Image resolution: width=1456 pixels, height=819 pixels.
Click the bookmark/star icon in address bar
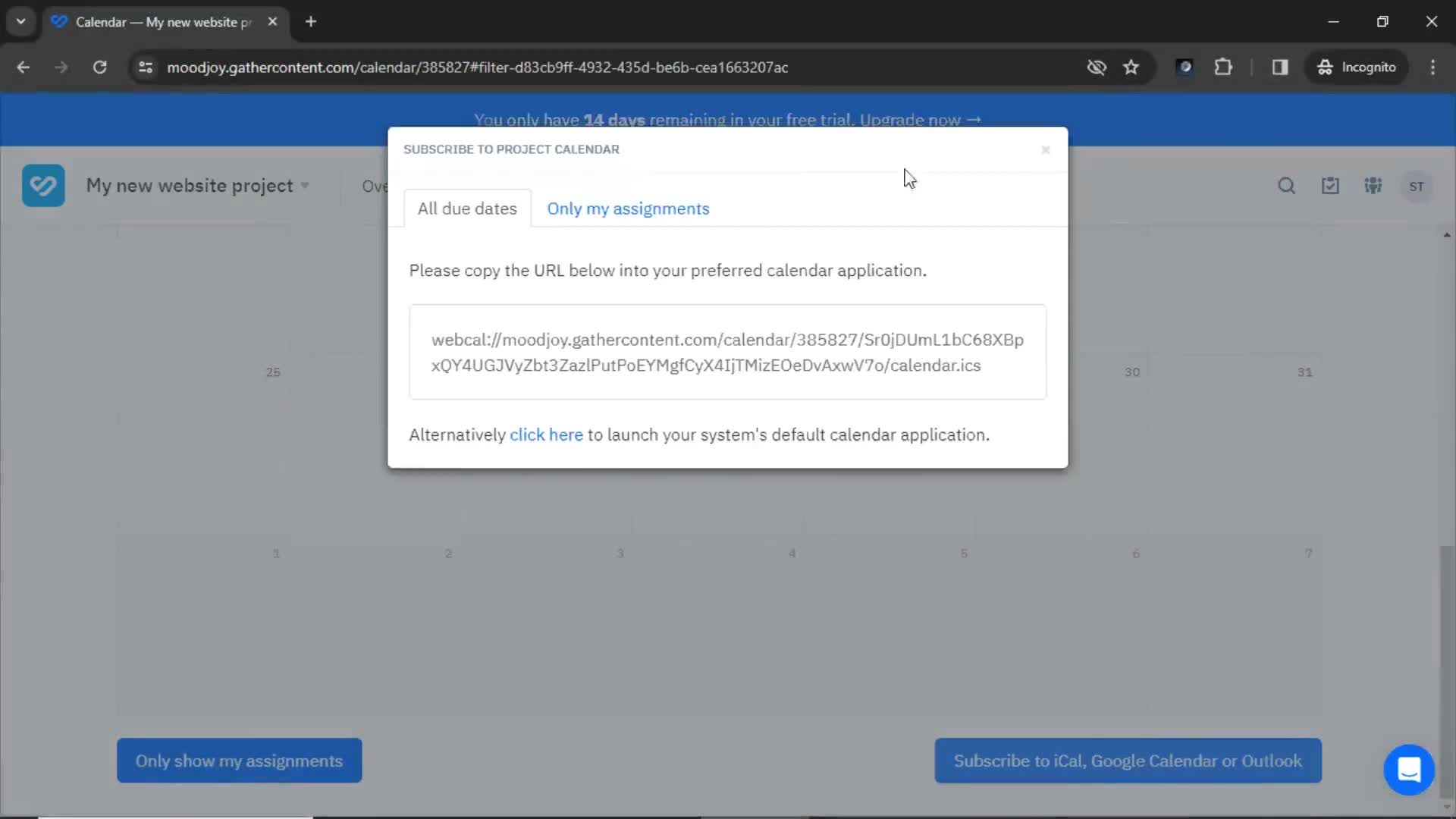[1131, 67]
